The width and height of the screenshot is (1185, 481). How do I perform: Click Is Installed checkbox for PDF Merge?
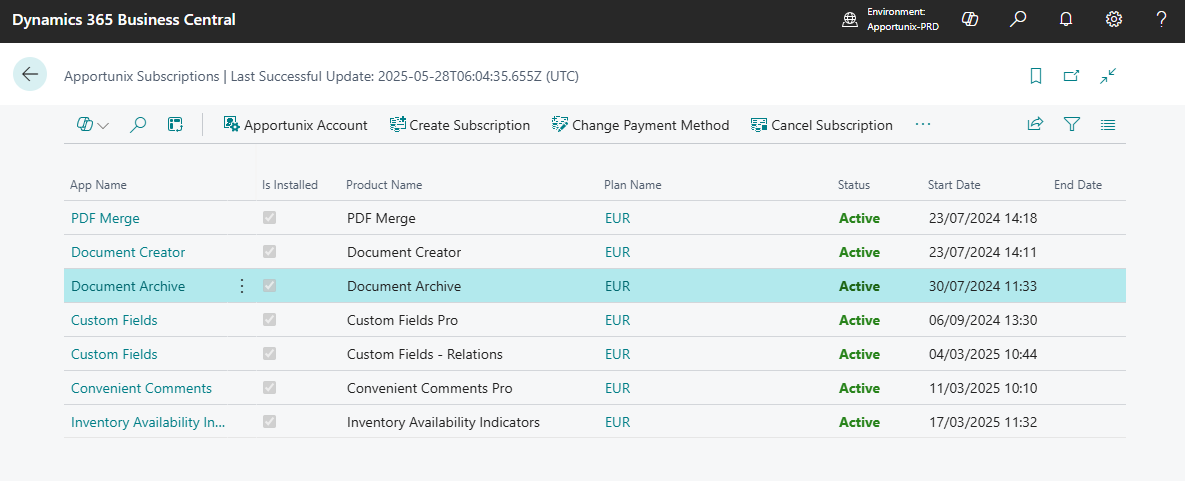[269, 218]
